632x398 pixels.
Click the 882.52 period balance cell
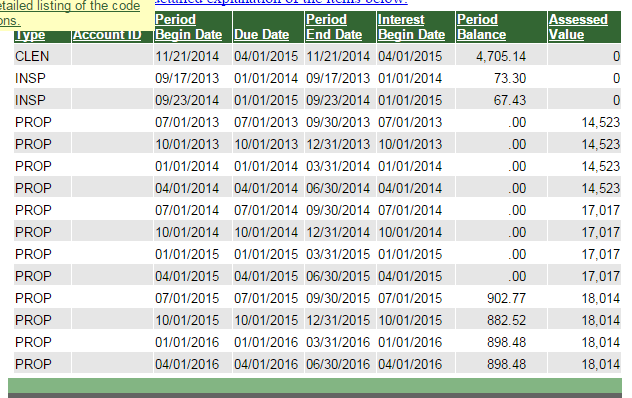coord(501,320)
